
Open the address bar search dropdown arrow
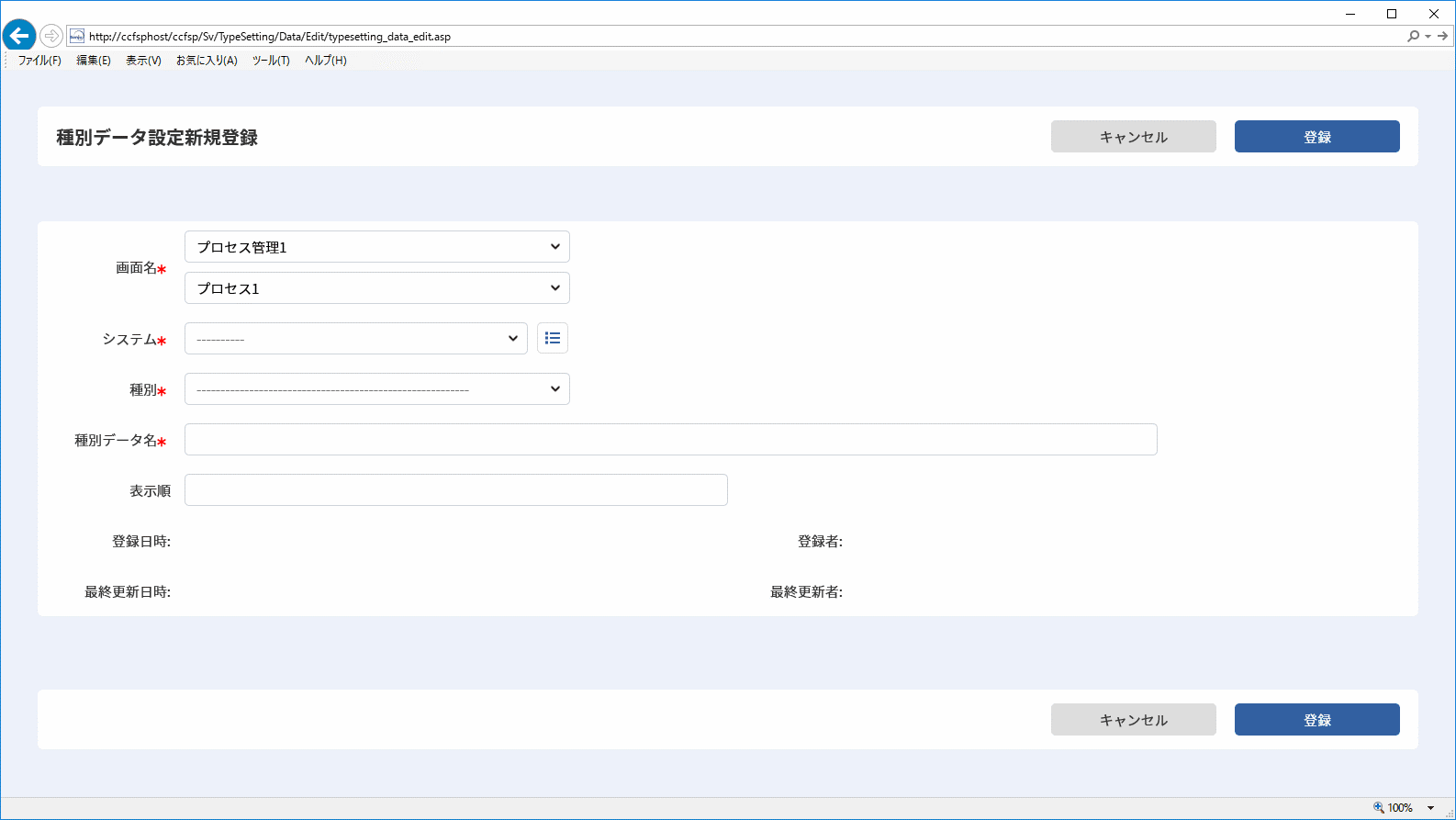point(1428,37)
